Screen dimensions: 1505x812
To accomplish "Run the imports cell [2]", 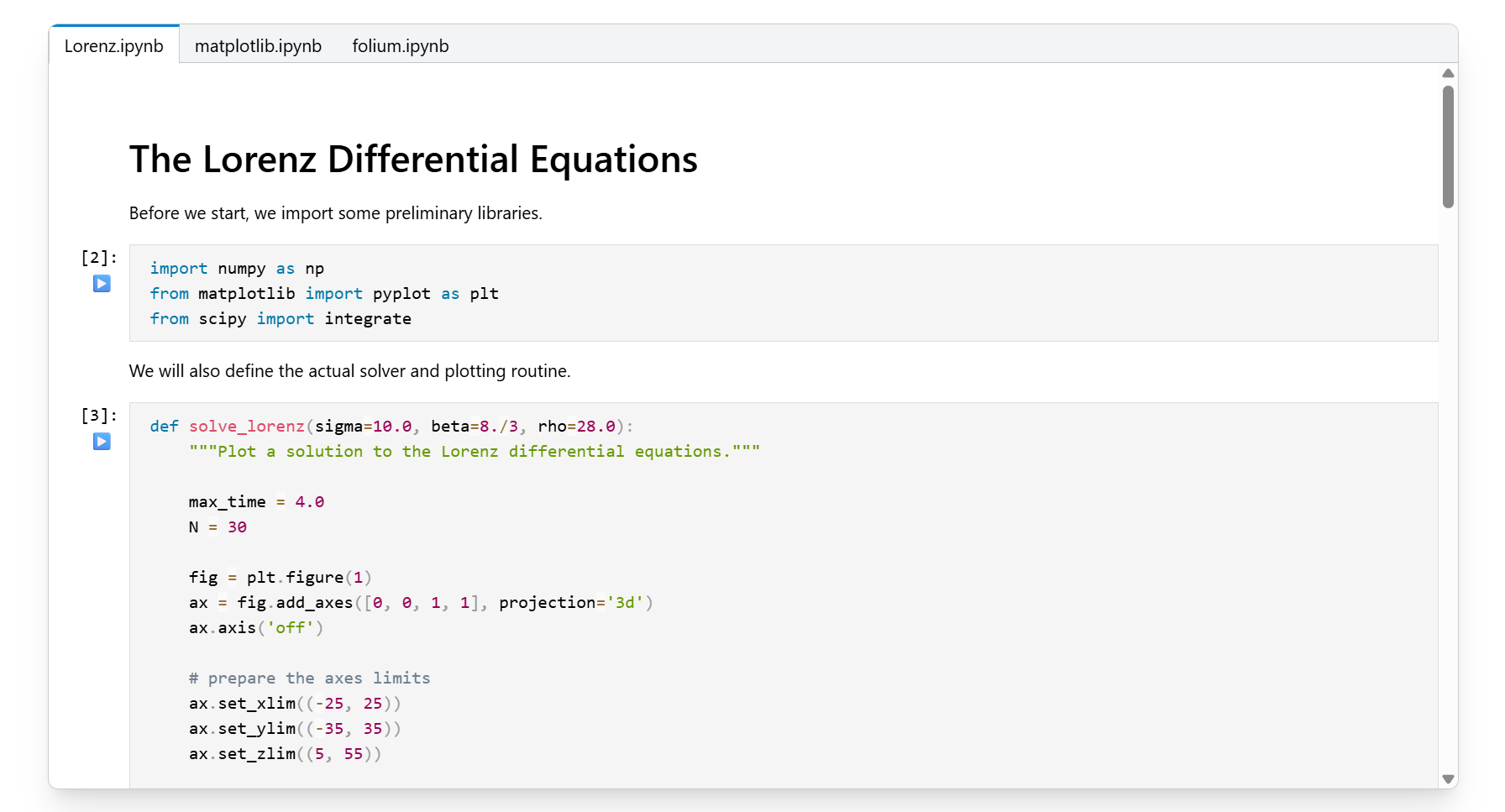I will click(102, 284).
